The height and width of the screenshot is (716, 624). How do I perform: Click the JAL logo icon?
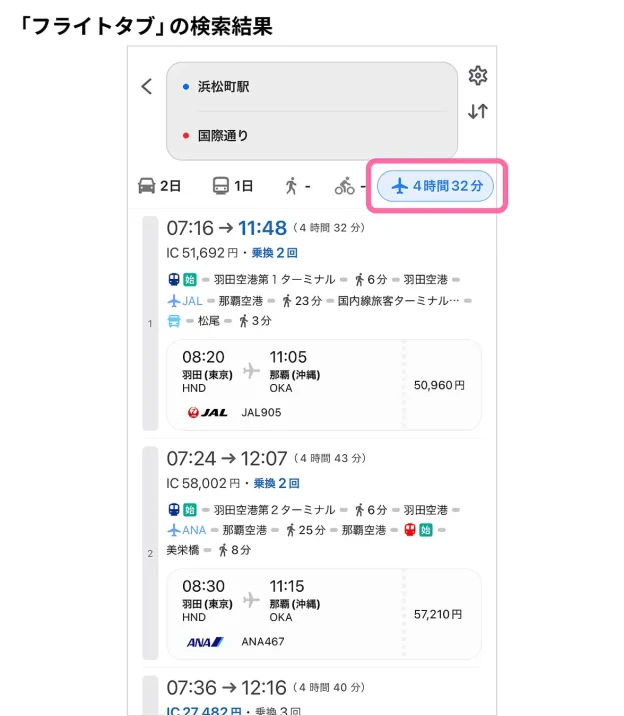pyautogui.click(x=208, y=412)
